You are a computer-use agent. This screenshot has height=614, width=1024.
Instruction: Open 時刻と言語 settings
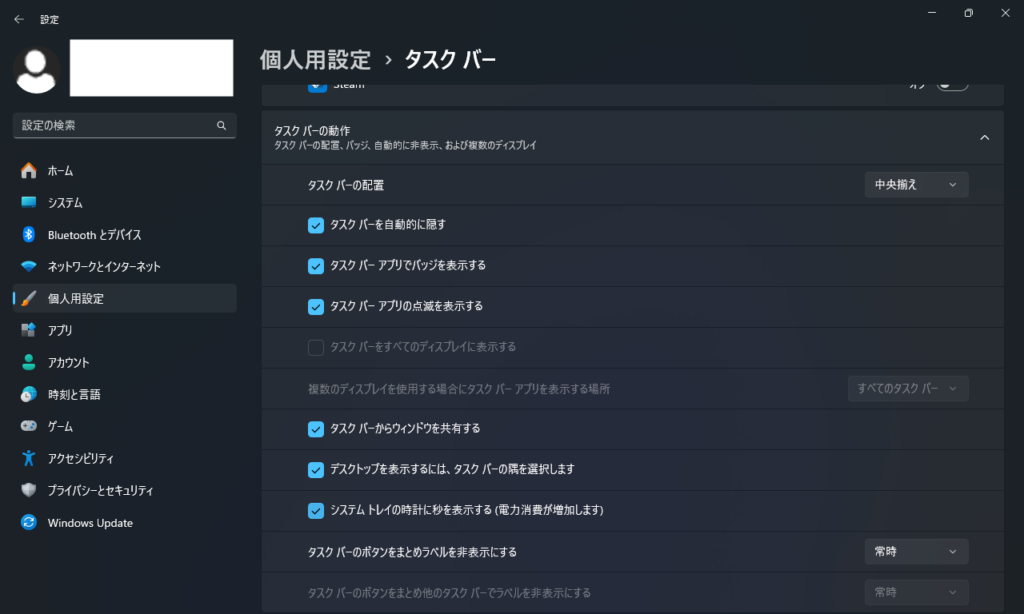pyautogui.click(x=125, y=395)
